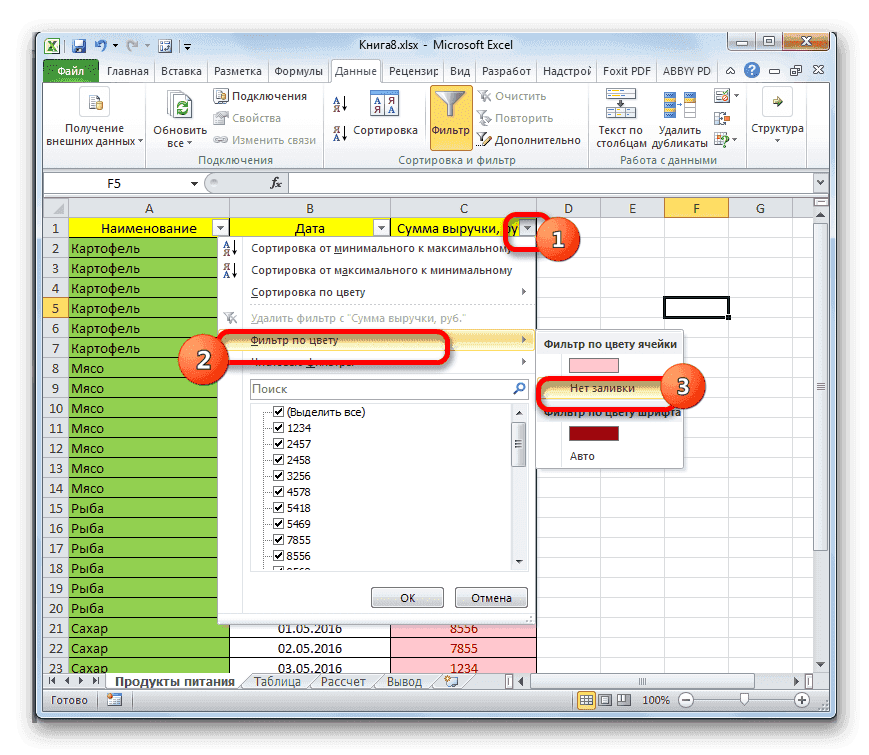Click the Обновить все refresh icon
Viewport: 869px width, 755px height.
click(179, 105)
